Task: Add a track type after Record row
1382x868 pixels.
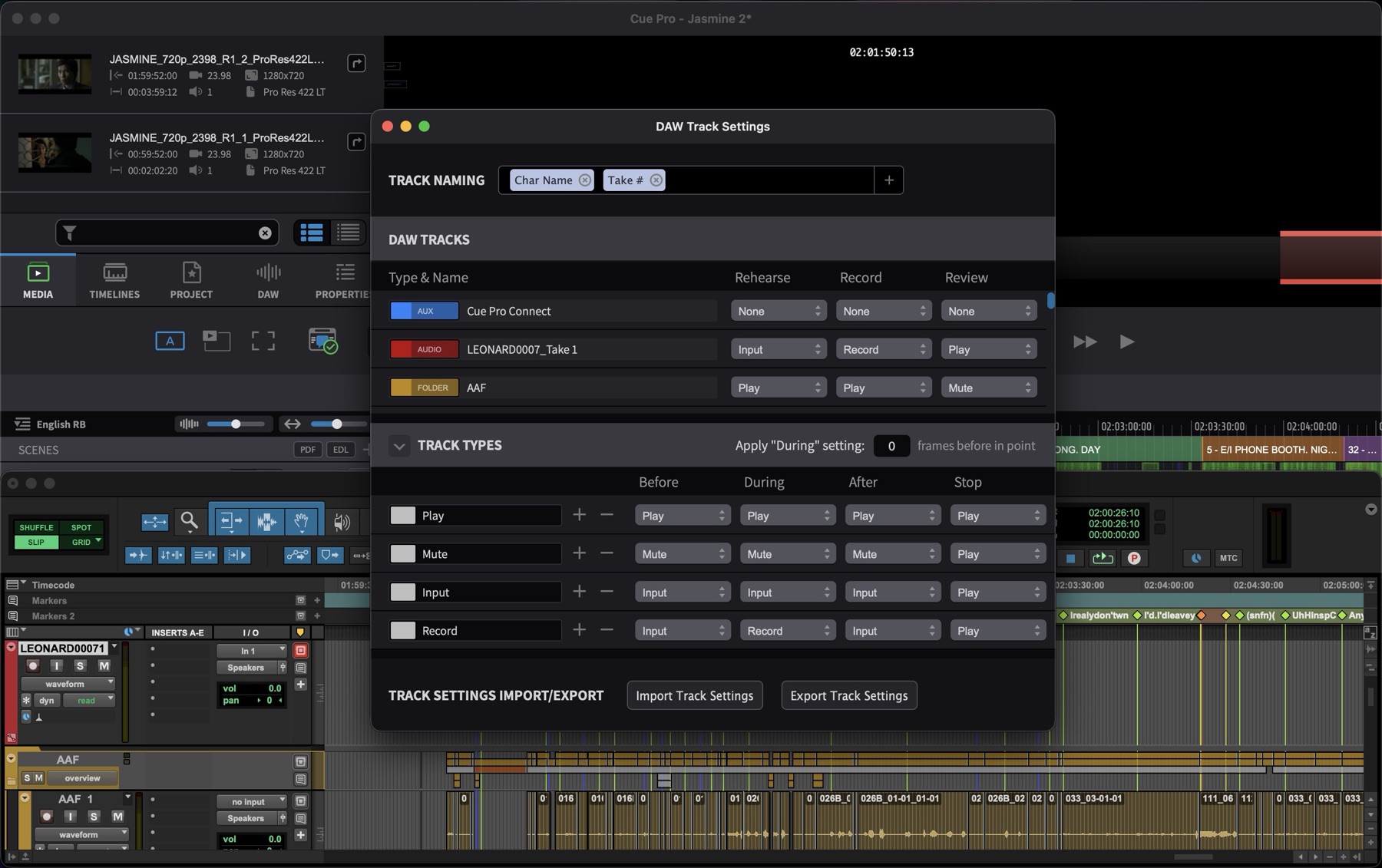Action: [x=580, y=630]
